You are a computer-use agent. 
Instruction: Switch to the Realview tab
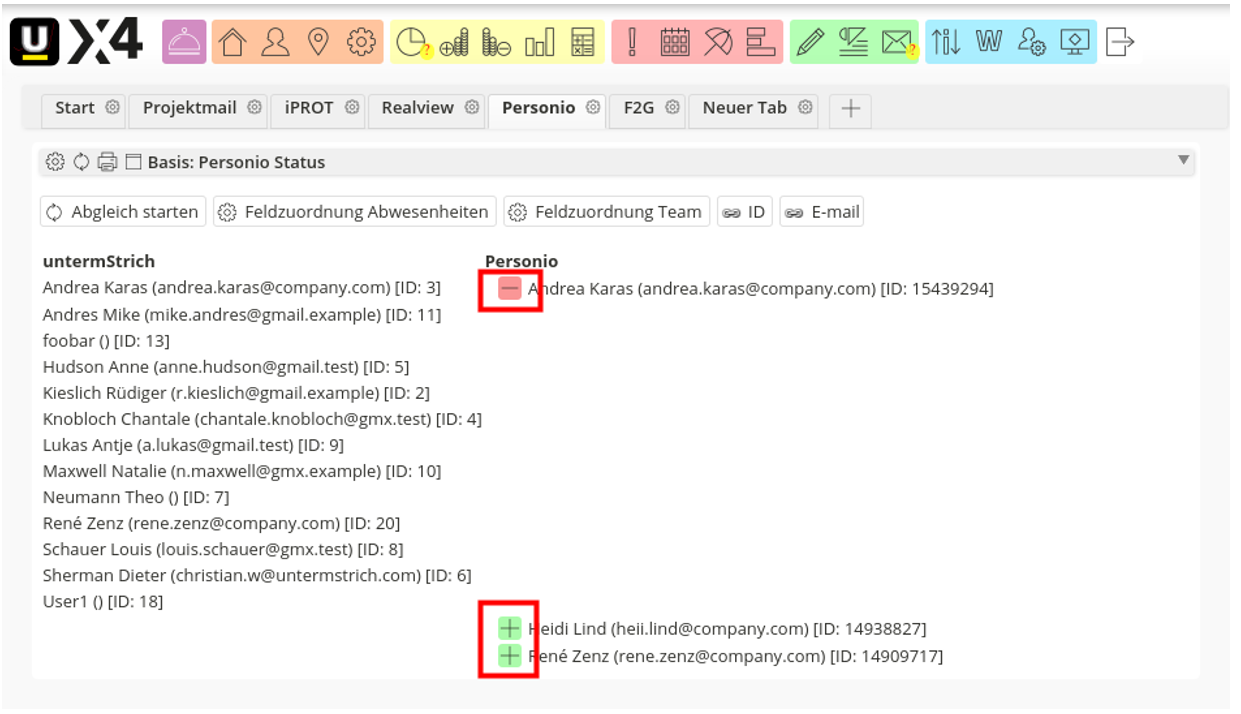click(417, 108)
